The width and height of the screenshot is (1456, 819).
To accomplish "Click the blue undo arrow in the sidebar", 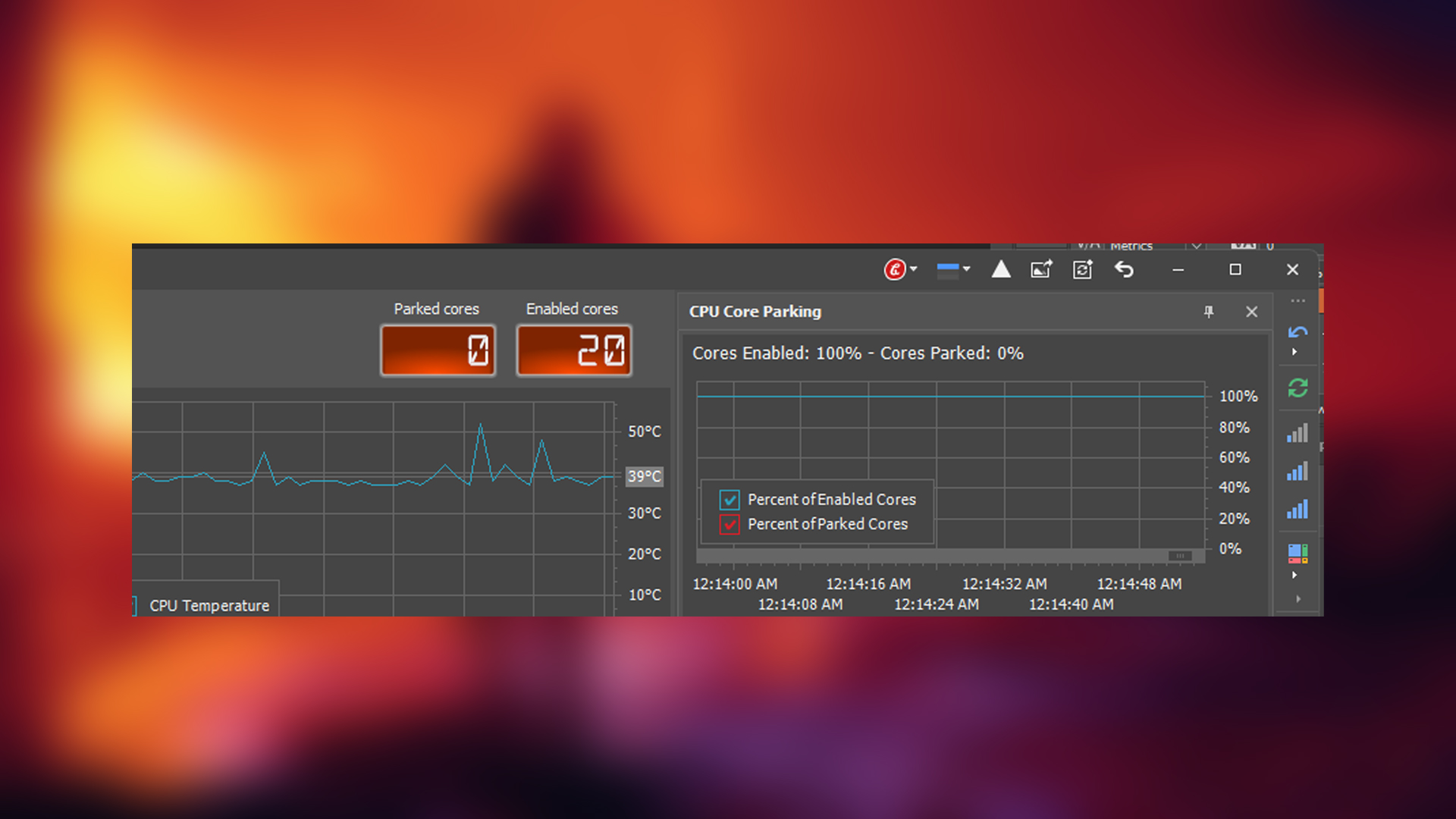I will [1298, 332].
